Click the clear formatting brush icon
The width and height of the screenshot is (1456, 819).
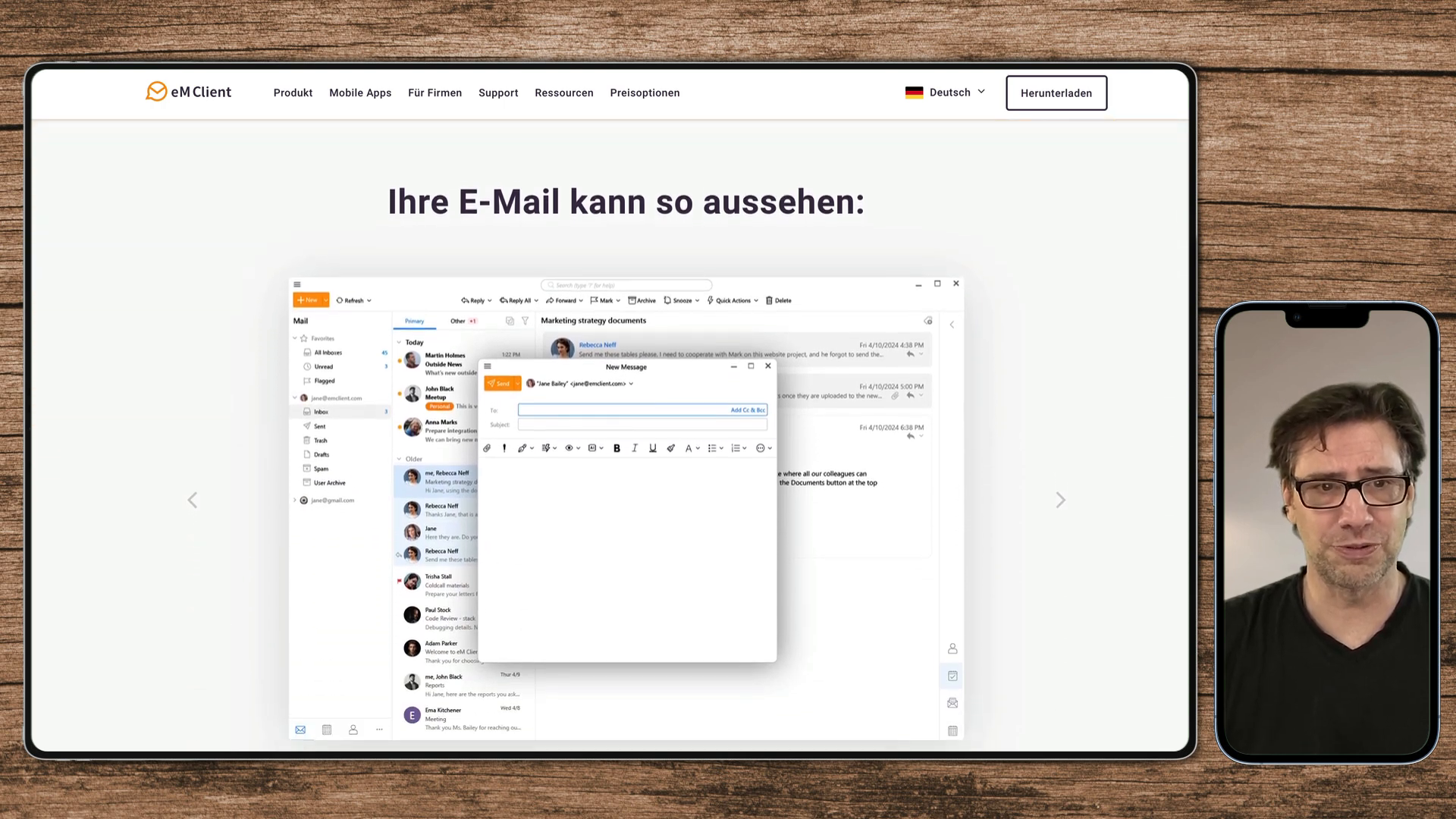point(670,448)
